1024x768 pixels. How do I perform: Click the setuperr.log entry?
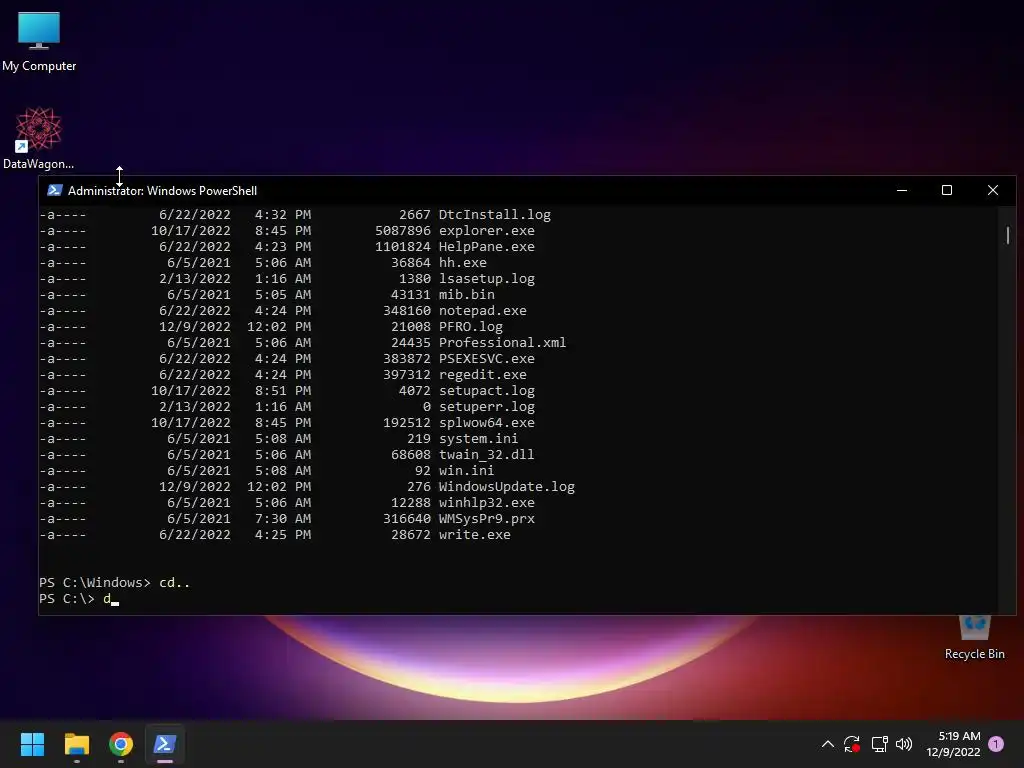(x=487, y=407)
